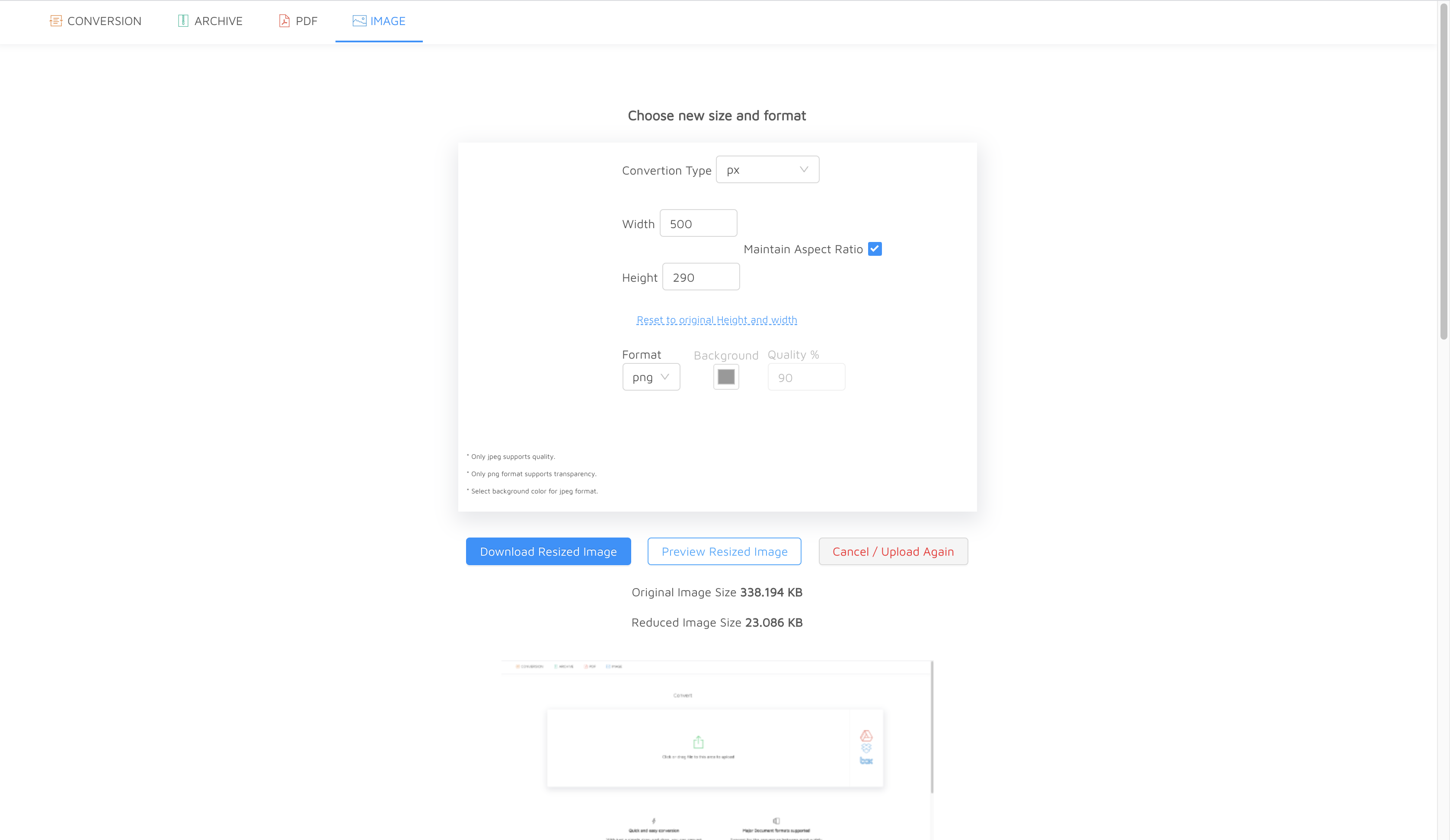The width and height of the screenshot is (1450, 840).
Task: Click Cancel / Upload Again button
Action: point(892,551)
